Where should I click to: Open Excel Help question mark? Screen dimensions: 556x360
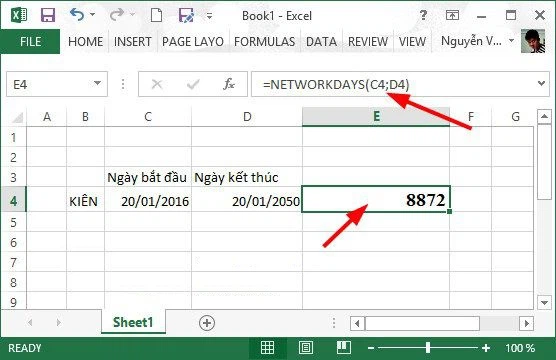[423, 15]
